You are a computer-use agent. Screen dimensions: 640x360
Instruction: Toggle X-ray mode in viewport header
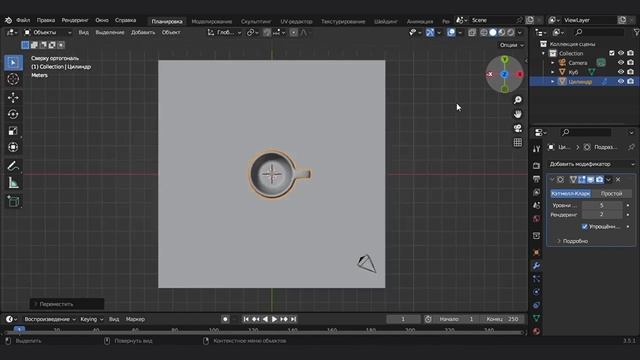tap(472, 32)
